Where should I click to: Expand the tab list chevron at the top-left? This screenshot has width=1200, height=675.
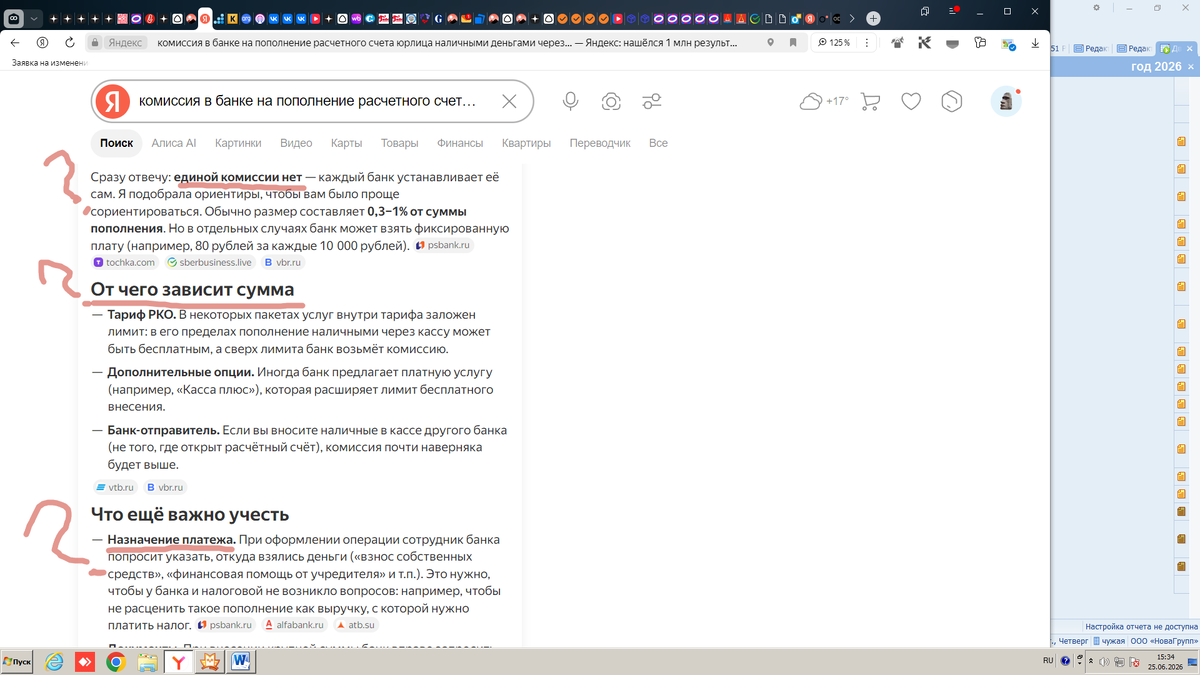click(x=36, y=19)
